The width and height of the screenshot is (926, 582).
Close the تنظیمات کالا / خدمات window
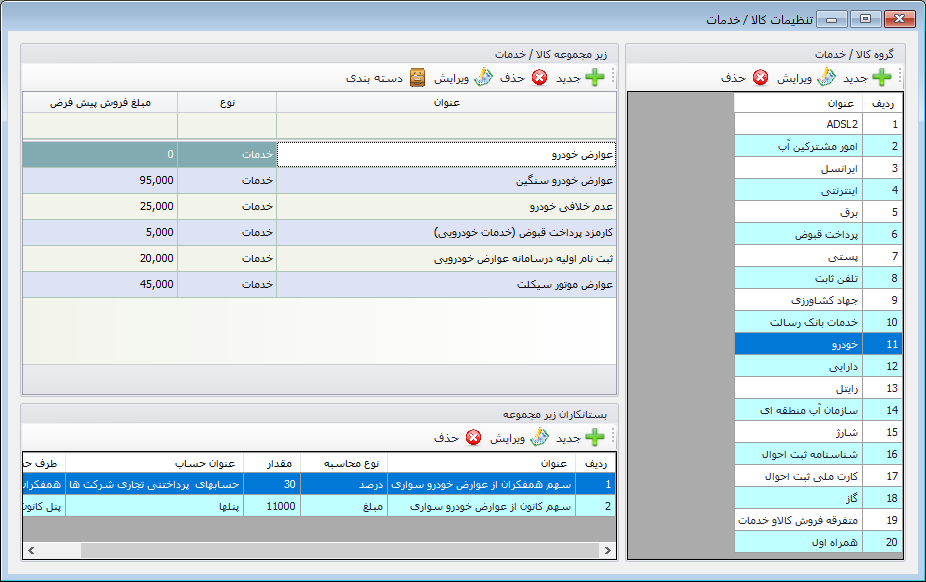(899, 19)
